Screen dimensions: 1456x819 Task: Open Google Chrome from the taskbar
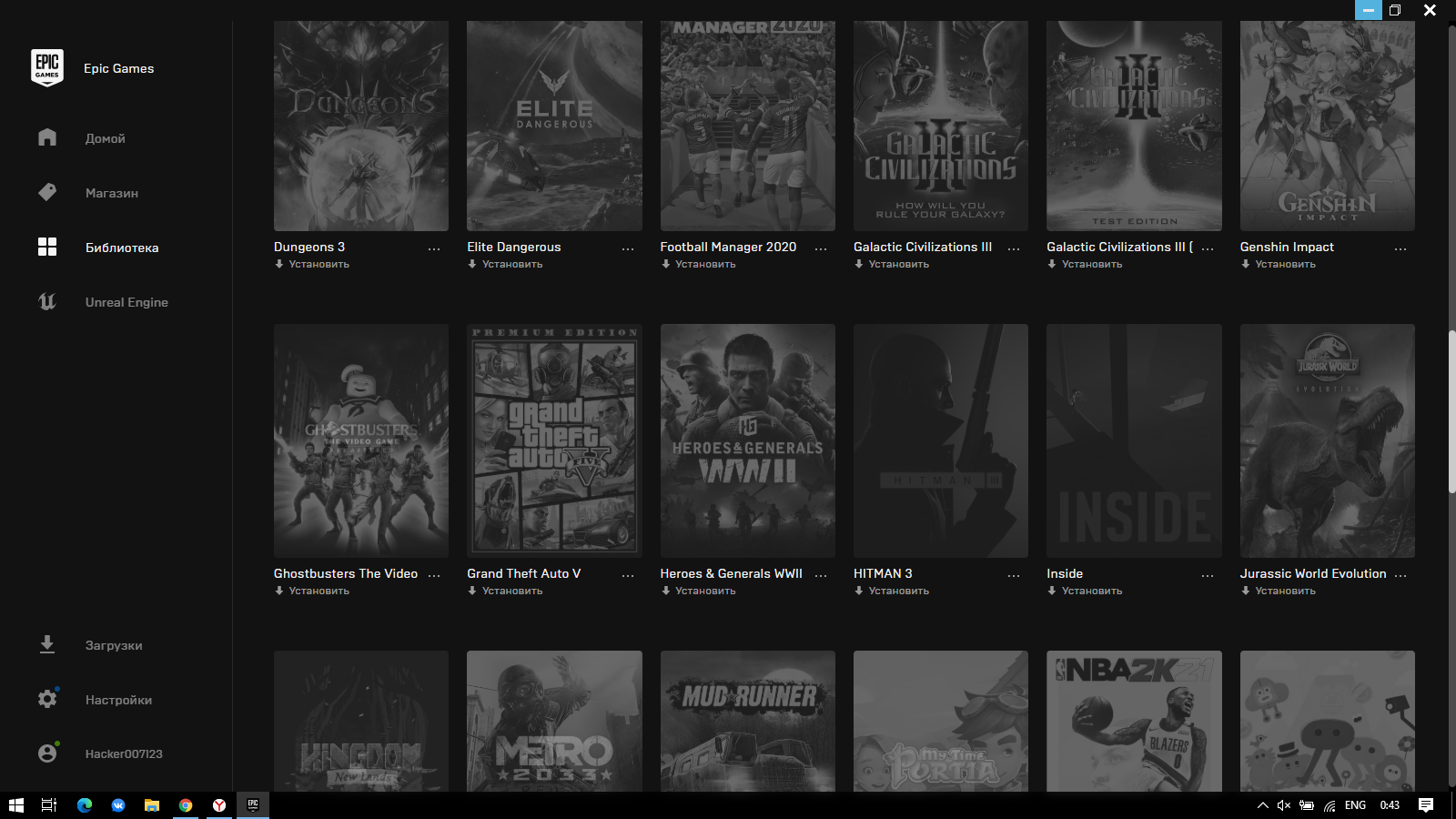[x=186, y=805]
